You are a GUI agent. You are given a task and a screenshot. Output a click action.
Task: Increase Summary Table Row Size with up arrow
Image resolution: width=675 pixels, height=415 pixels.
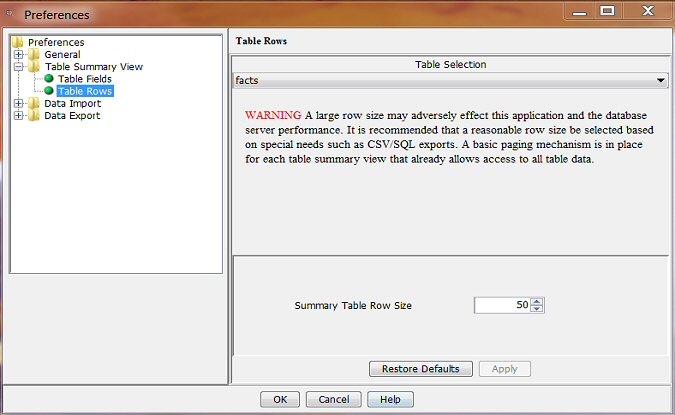(537, 301)
